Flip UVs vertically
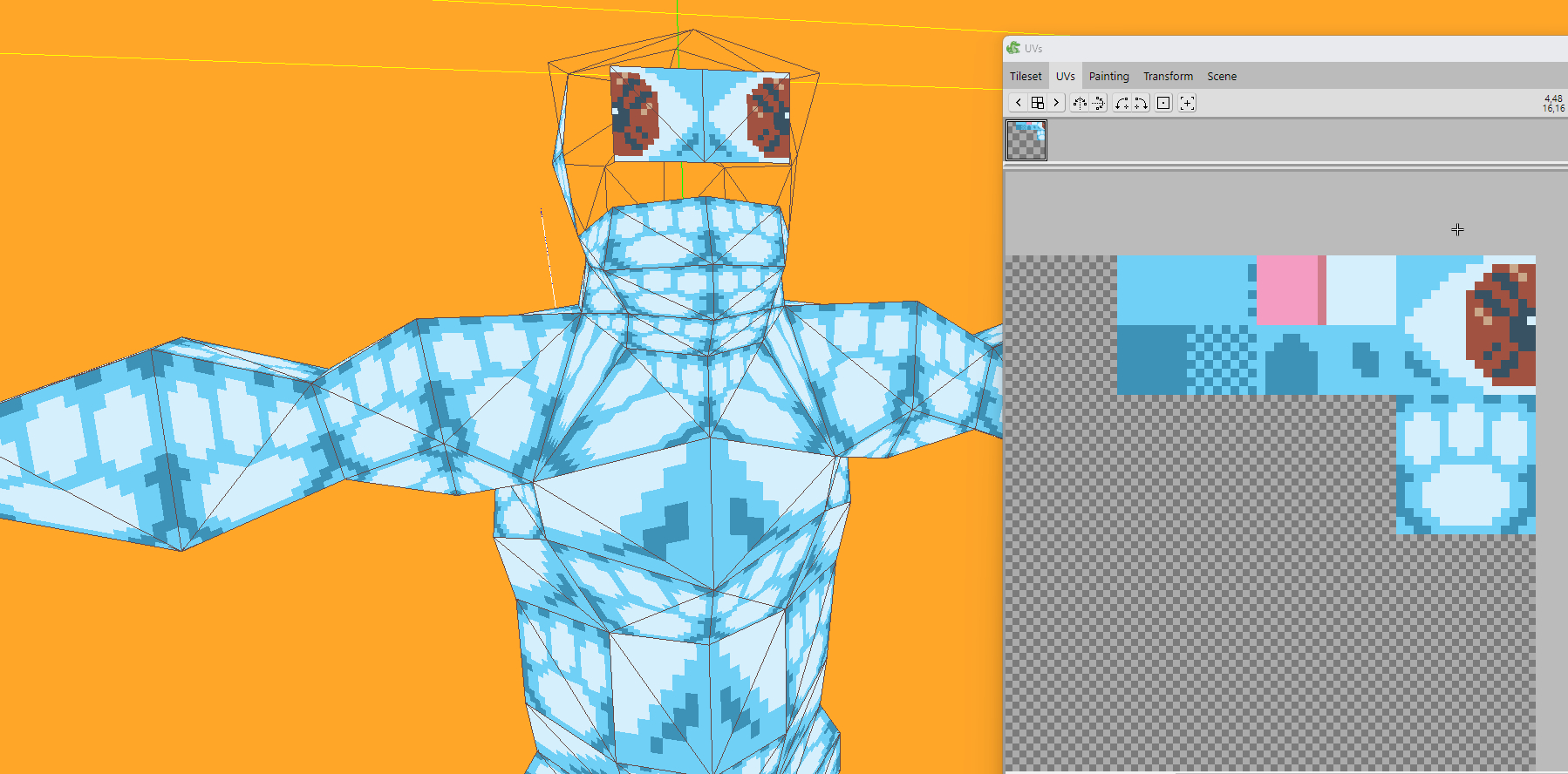Viewport: 1568px width, 774px height. (x=1099, y=103)
